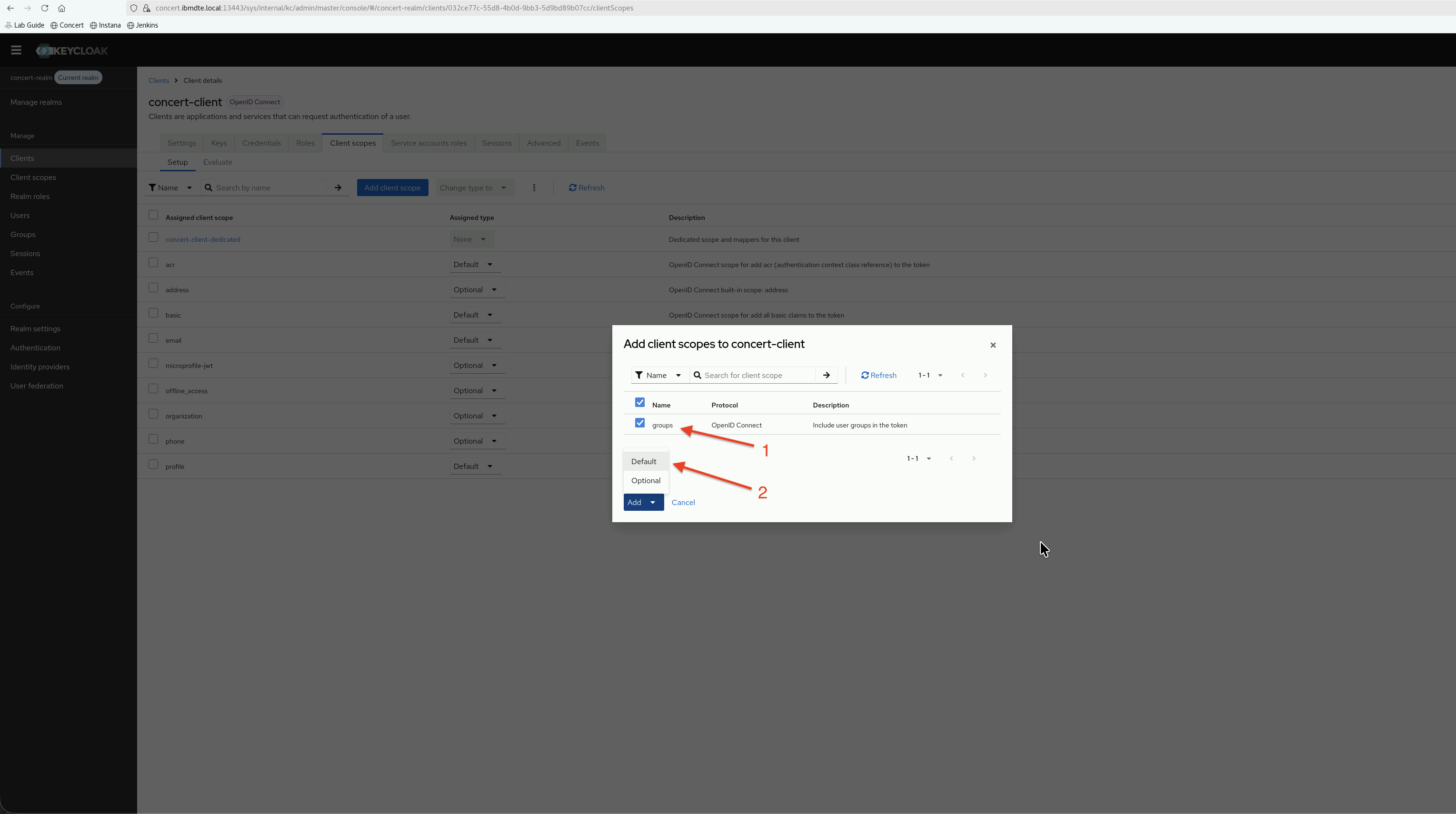Select Optional from the Add menu

click(646, 480)
